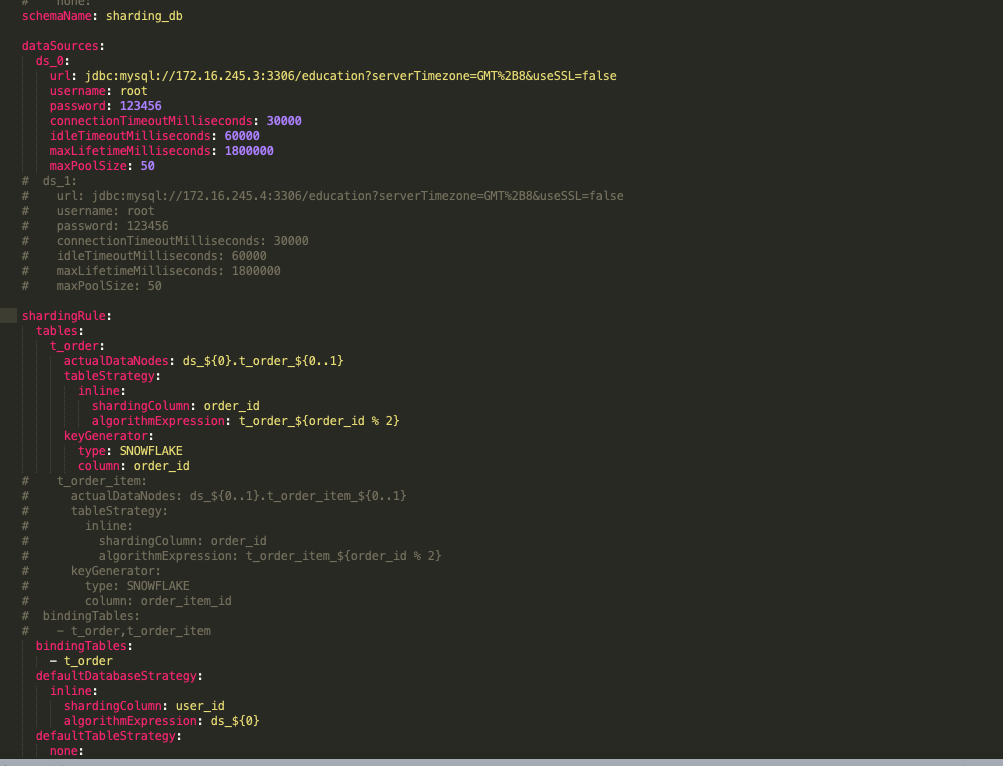The image size is (1003, 766).
Task: Click the username root value under ds_0
Action: click(134, 91)
